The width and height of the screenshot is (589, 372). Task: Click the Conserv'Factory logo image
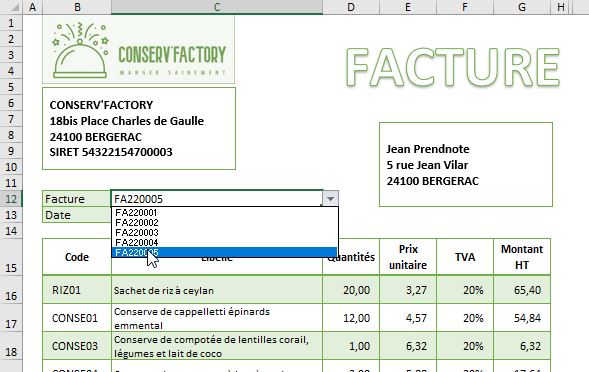[139, 50]
